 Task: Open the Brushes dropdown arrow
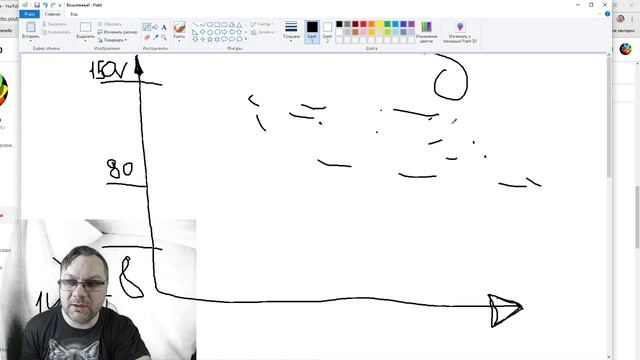tap(179, 41)
